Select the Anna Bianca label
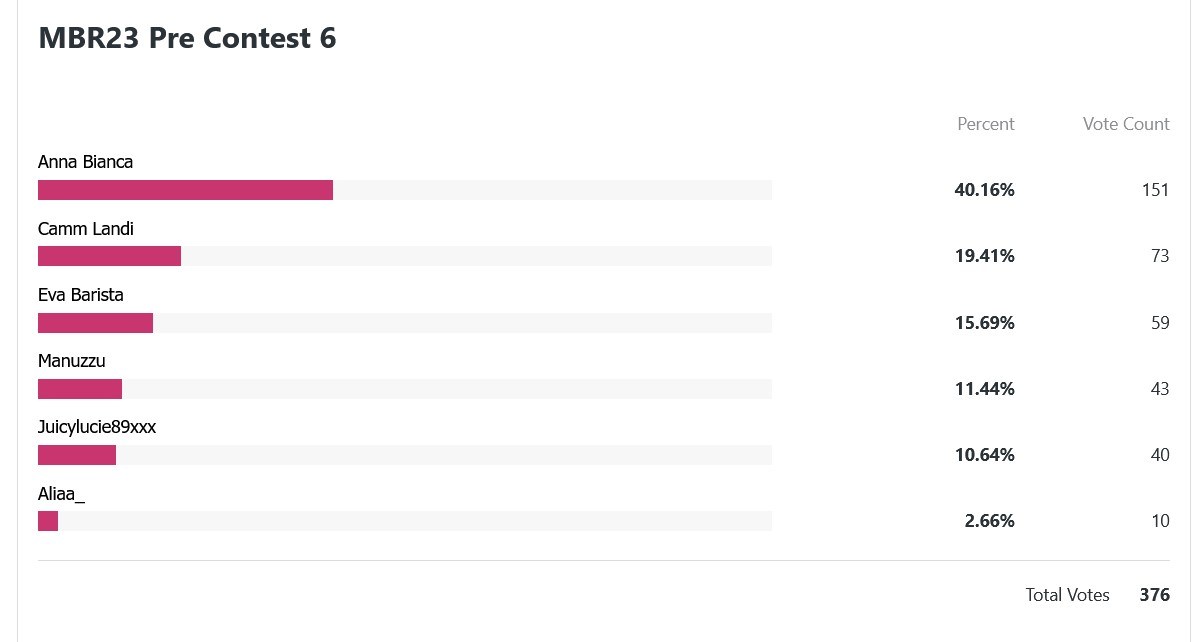 [85, 162]
